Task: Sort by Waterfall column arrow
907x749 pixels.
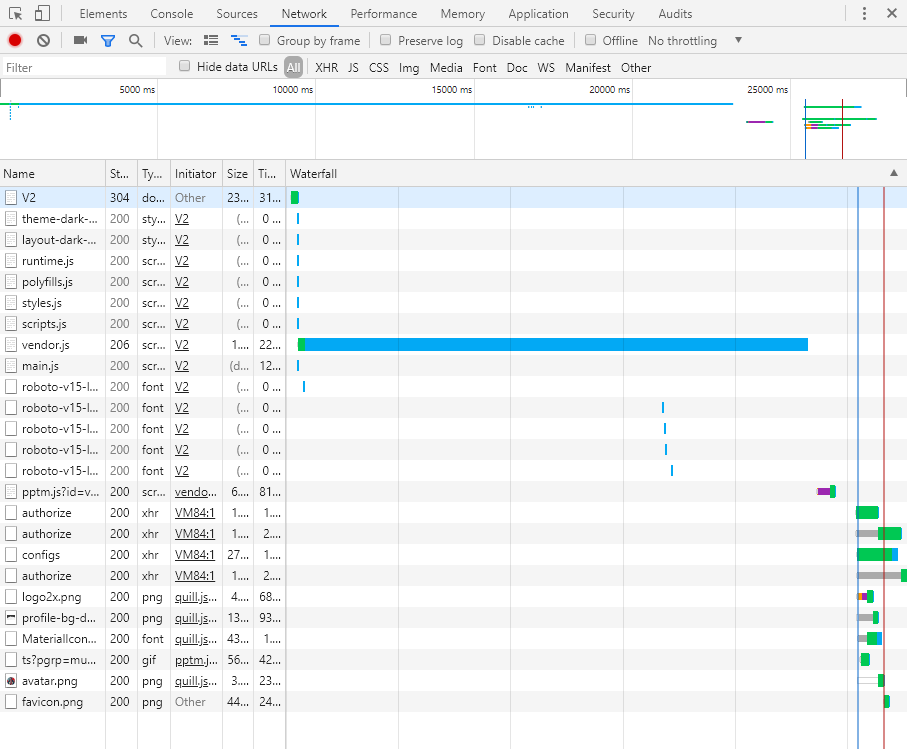Action: click(894, 173)
